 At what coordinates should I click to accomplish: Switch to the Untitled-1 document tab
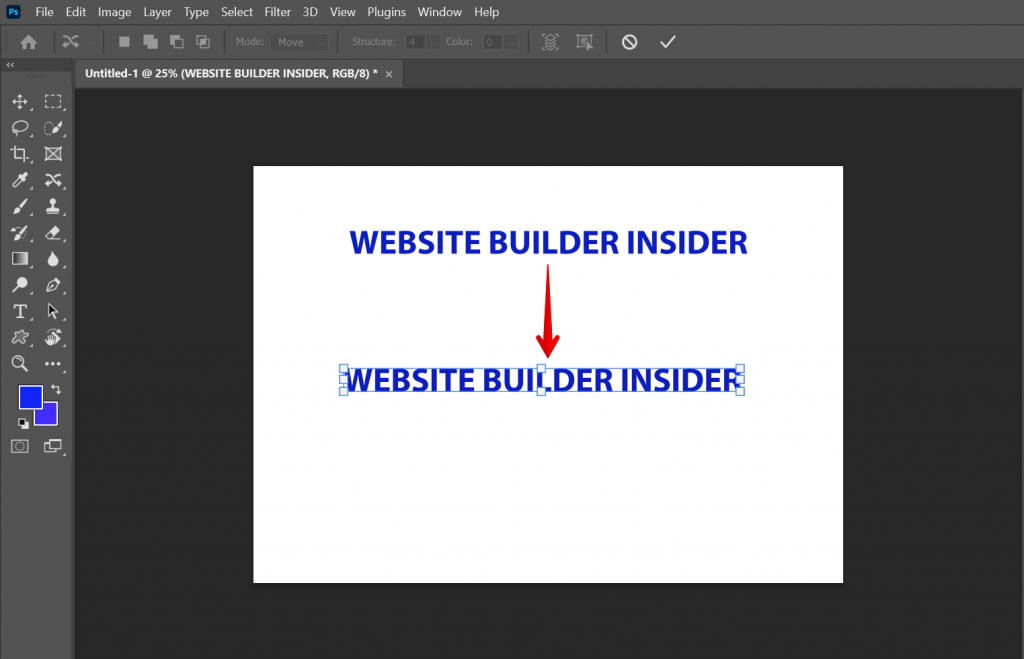(230, 73)
